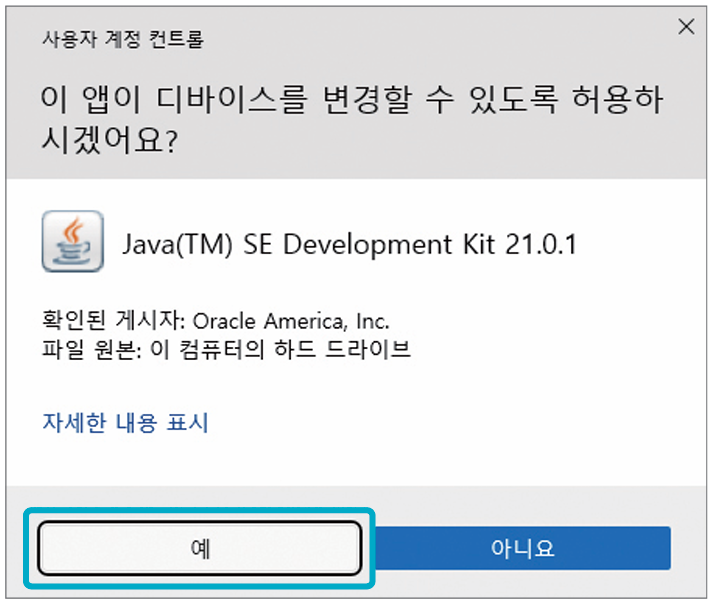Click 예 to allow the changes
Viewport: 711px width, 601px height.
[x=200, y=548]
